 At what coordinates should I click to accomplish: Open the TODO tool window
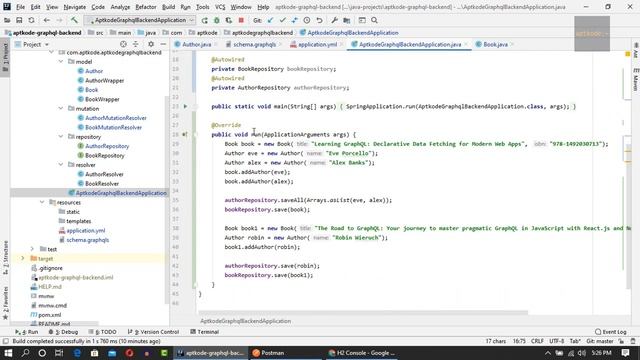(103, 332)
